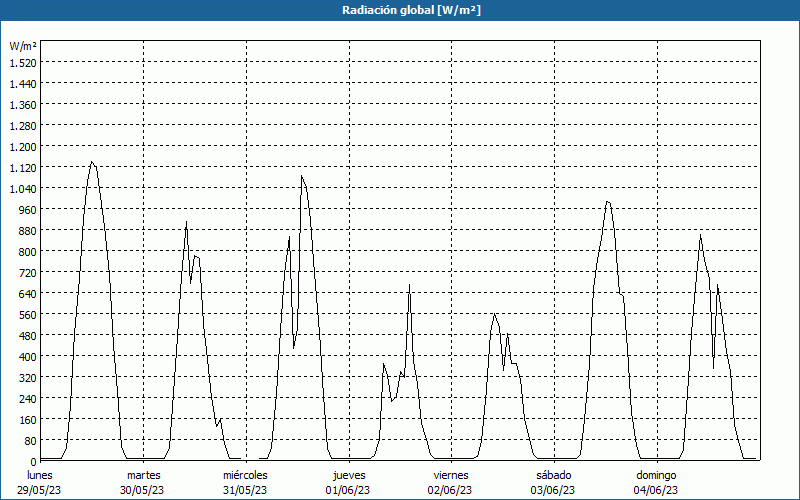Click the 31/05/23 date label
The image size is (800, 500).
(245, 490)
